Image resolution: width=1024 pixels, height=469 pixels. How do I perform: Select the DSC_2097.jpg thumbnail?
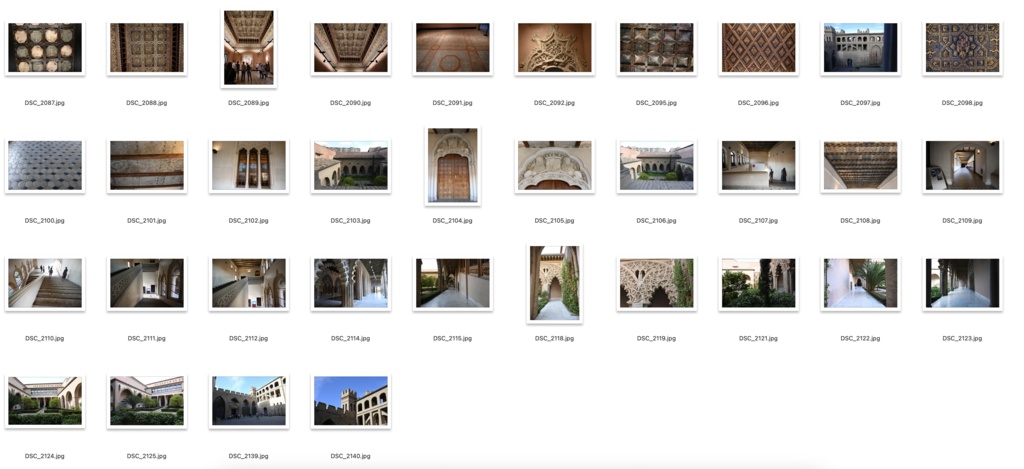coord(860,48)
